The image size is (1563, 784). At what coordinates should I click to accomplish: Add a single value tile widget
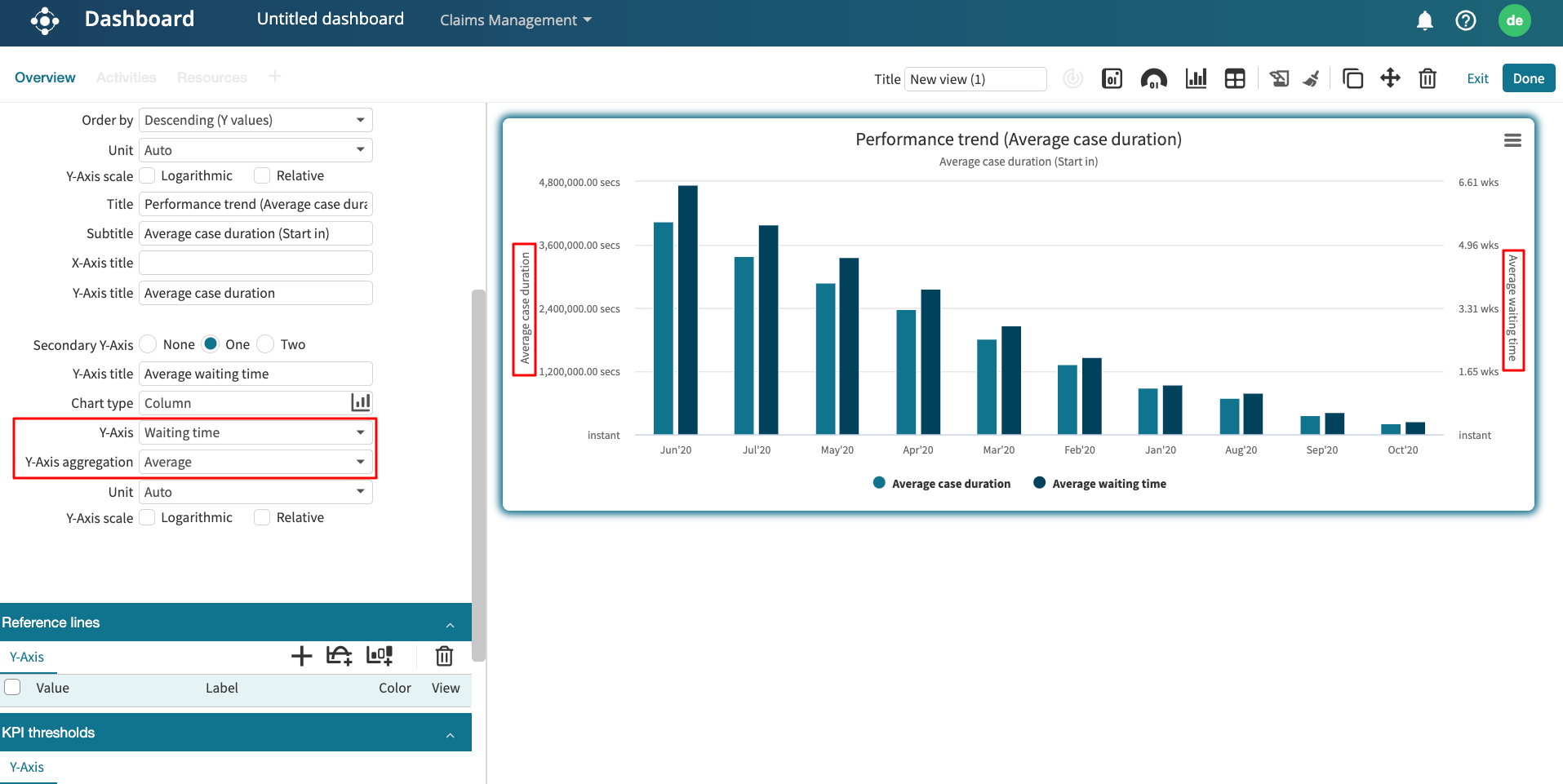(1112, 78)
